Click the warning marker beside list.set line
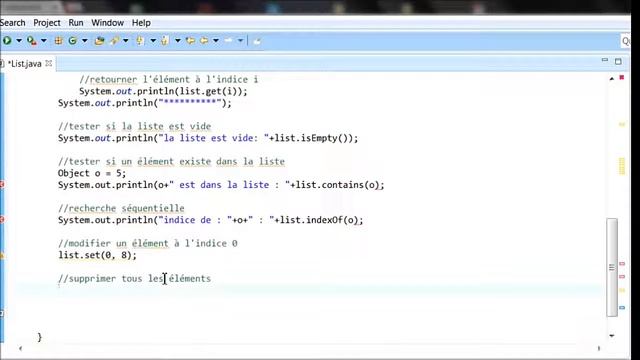The image size is (640, 360). coord(2,256)
